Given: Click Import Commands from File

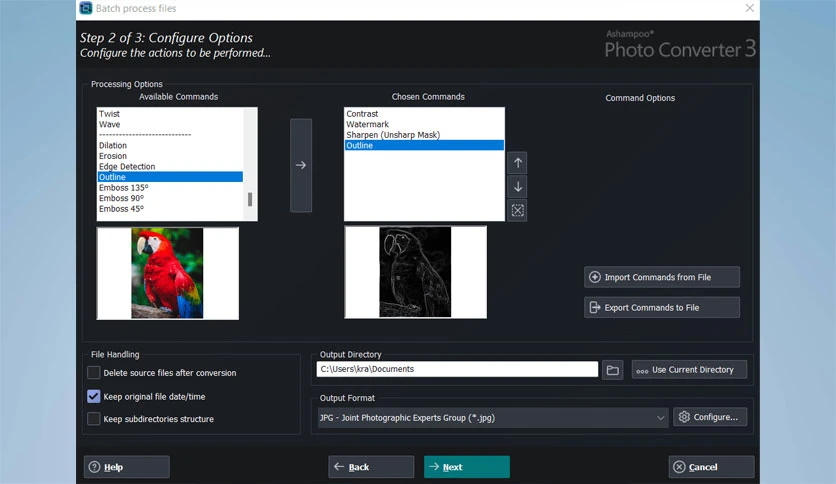Looking at the screenshot, I should pyautogui.click(x=662, y=277).
